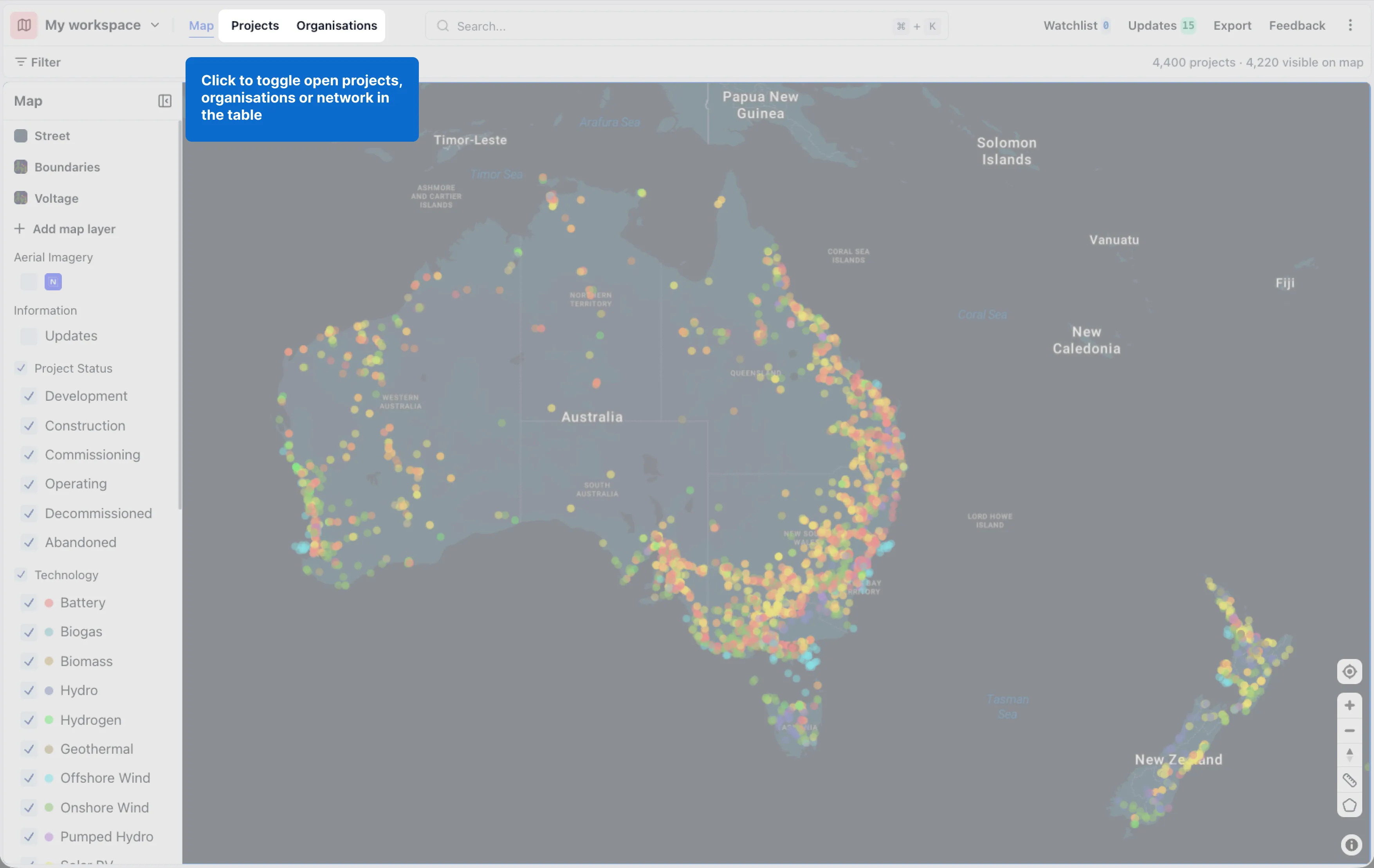Collapse the Project Status group
Viewport: 1374px width, 868px height.
[21, 368]
